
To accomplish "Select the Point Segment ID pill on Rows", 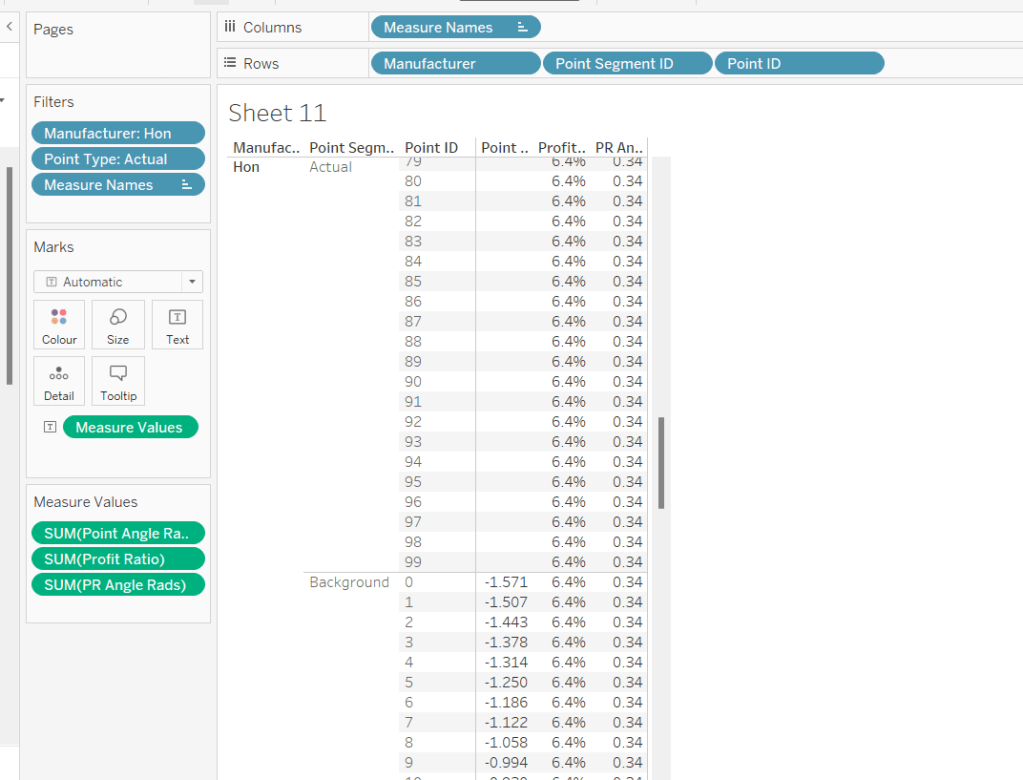I will point(626,64).
